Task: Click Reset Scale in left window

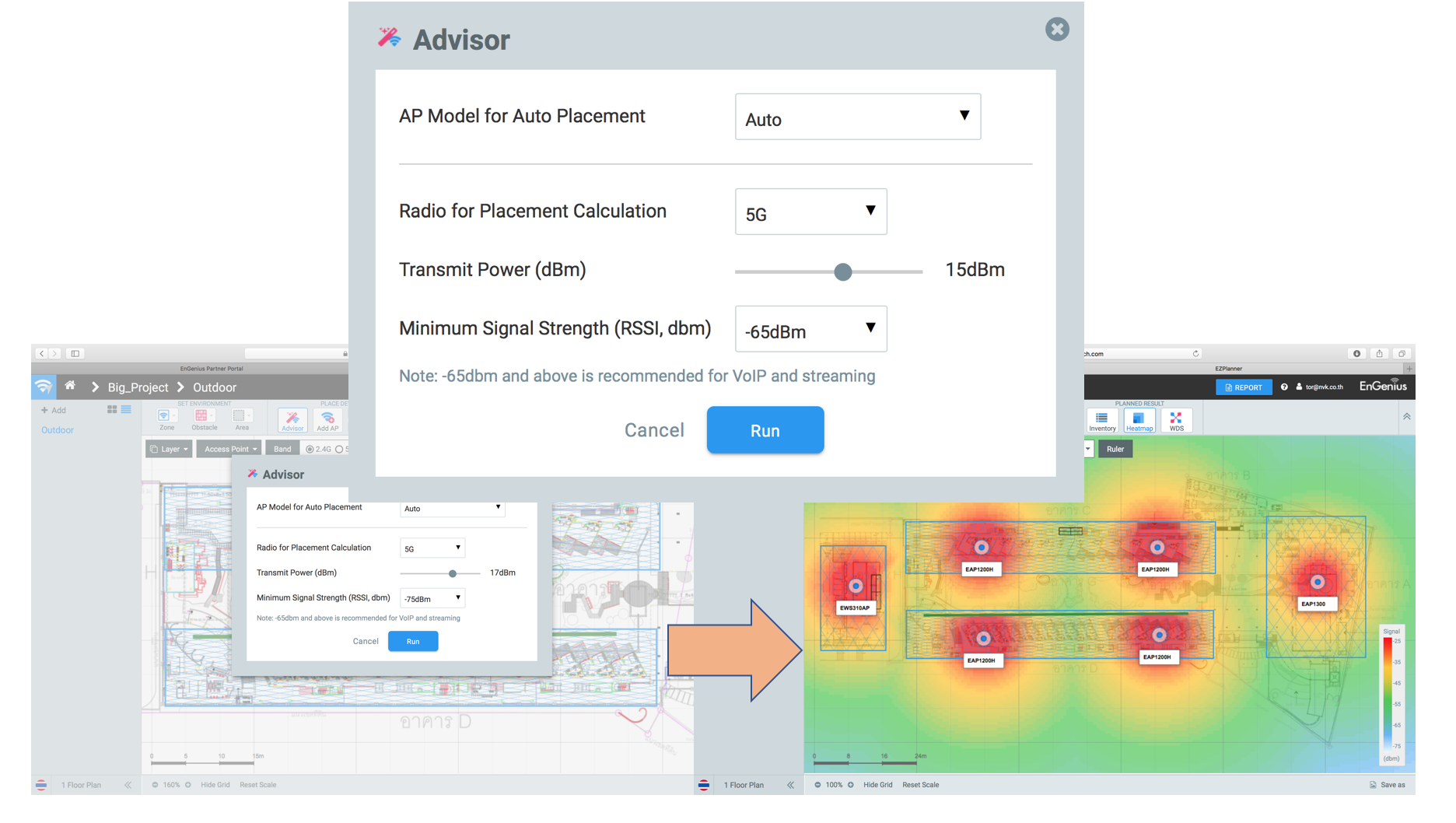Action: [x=258, y=785]
